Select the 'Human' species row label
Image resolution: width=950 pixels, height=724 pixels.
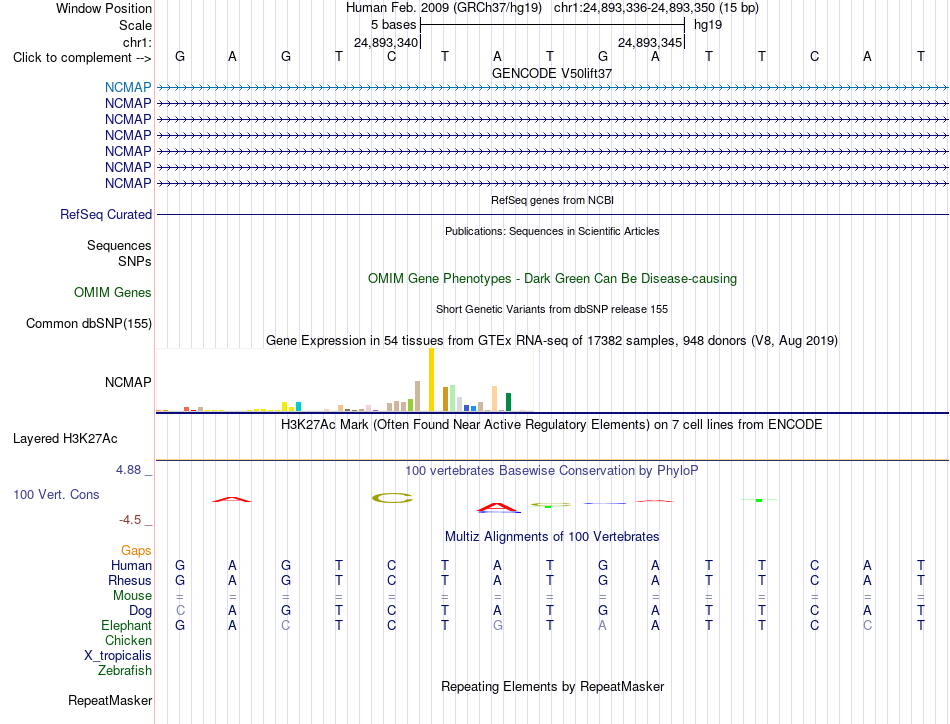pyautogui.click(x=131, y=565)
